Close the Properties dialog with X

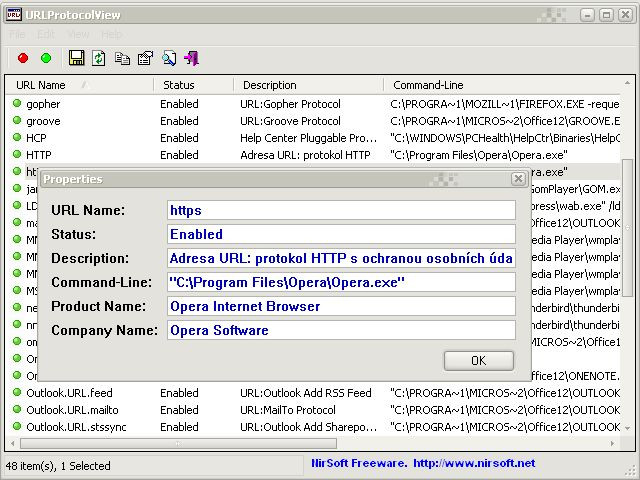(x=518, y=179)
